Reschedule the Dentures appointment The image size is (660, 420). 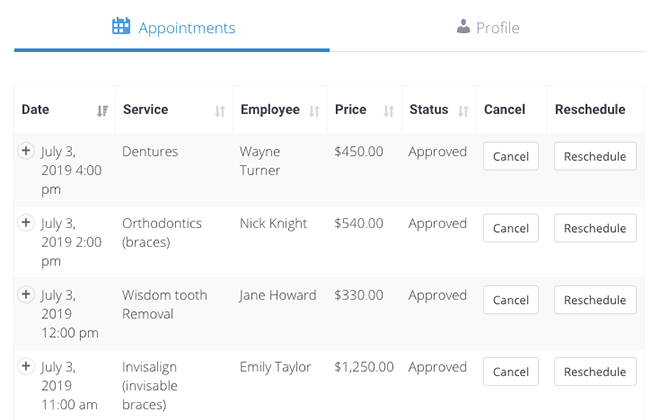[x=595, y=156]
